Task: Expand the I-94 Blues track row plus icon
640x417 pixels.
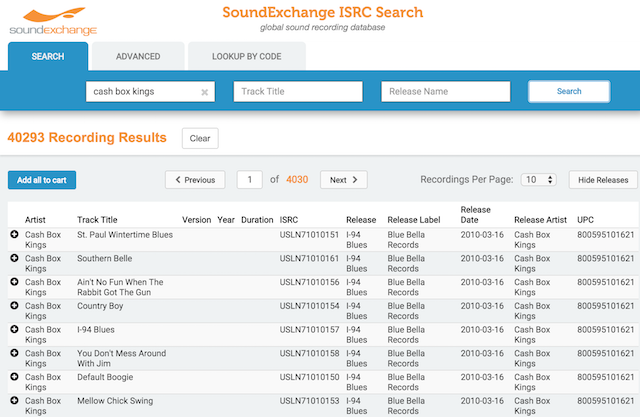Action: (14, 329)
